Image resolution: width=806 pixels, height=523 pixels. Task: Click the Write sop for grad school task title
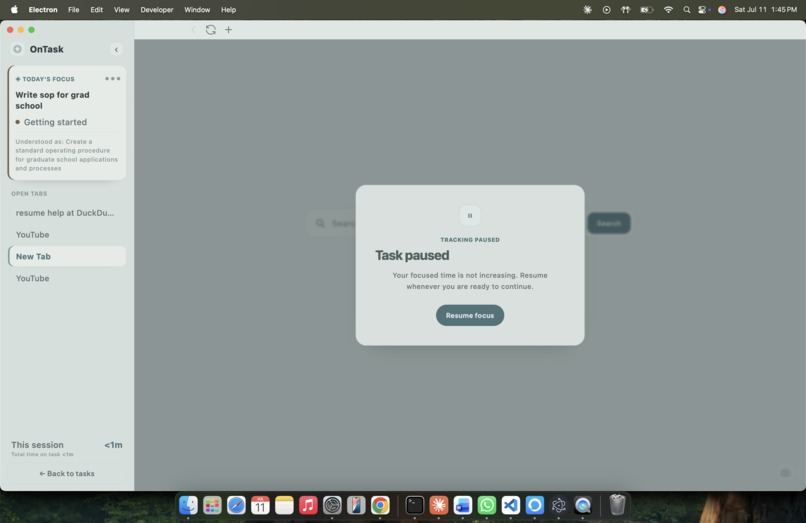(x=52, y=100)
